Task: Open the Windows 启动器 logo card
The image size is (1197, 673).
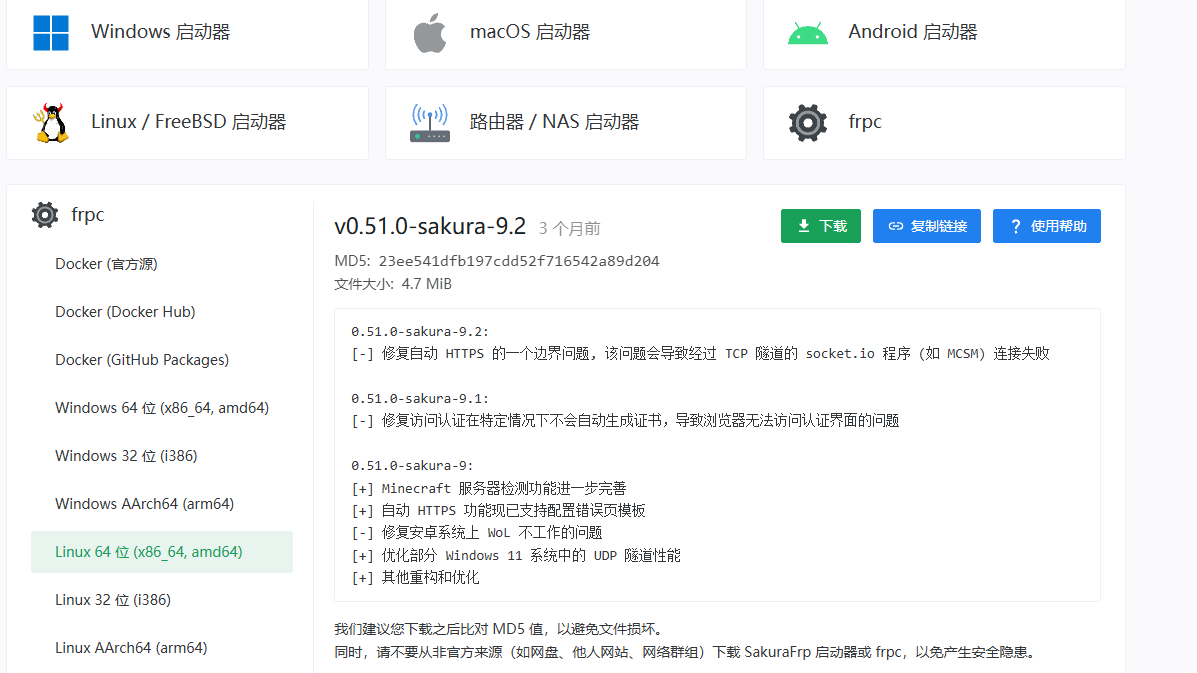Action: 187,33
